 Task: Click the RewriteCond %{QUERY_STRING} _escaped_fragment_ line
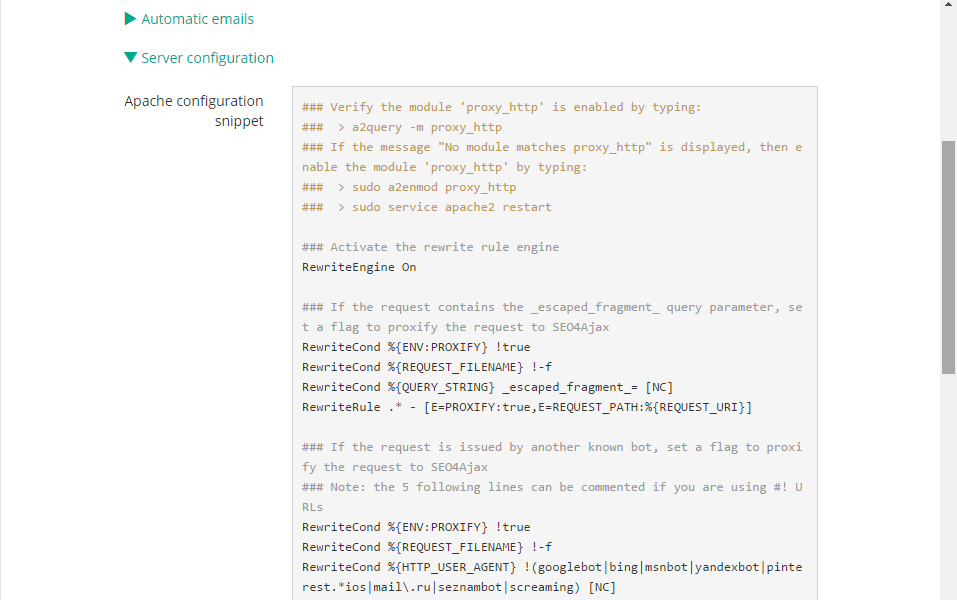(487, 386)
